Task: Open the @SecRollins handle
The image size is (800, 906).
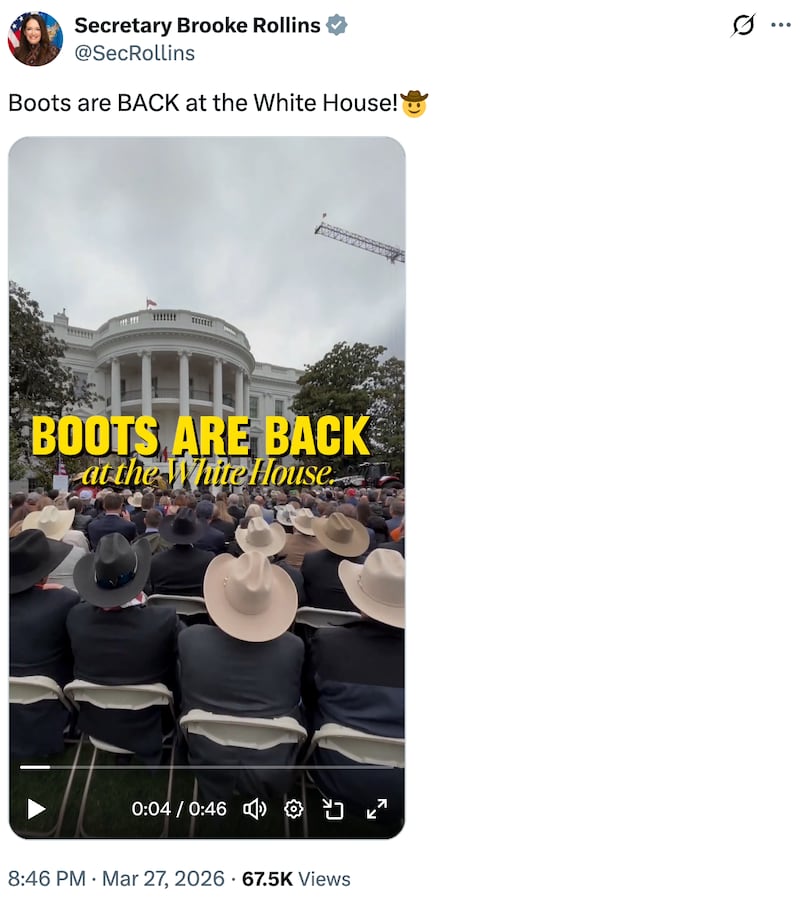Action: [x=135, y=53]
